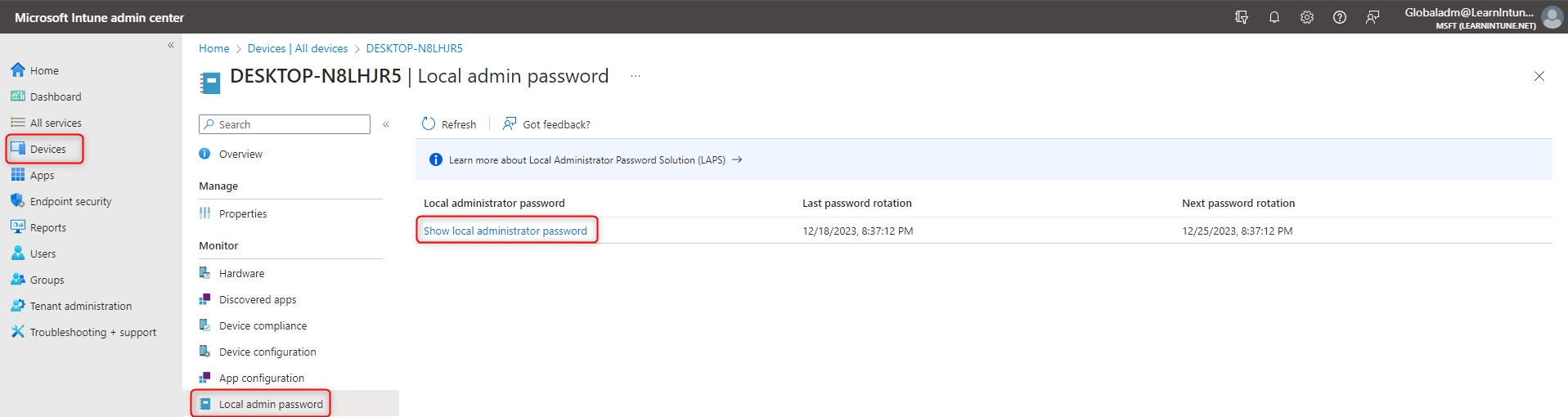The width and height of the screenshot is (1568, 417).
Task: Focus the device menu Search box
Action: (285, 124)
